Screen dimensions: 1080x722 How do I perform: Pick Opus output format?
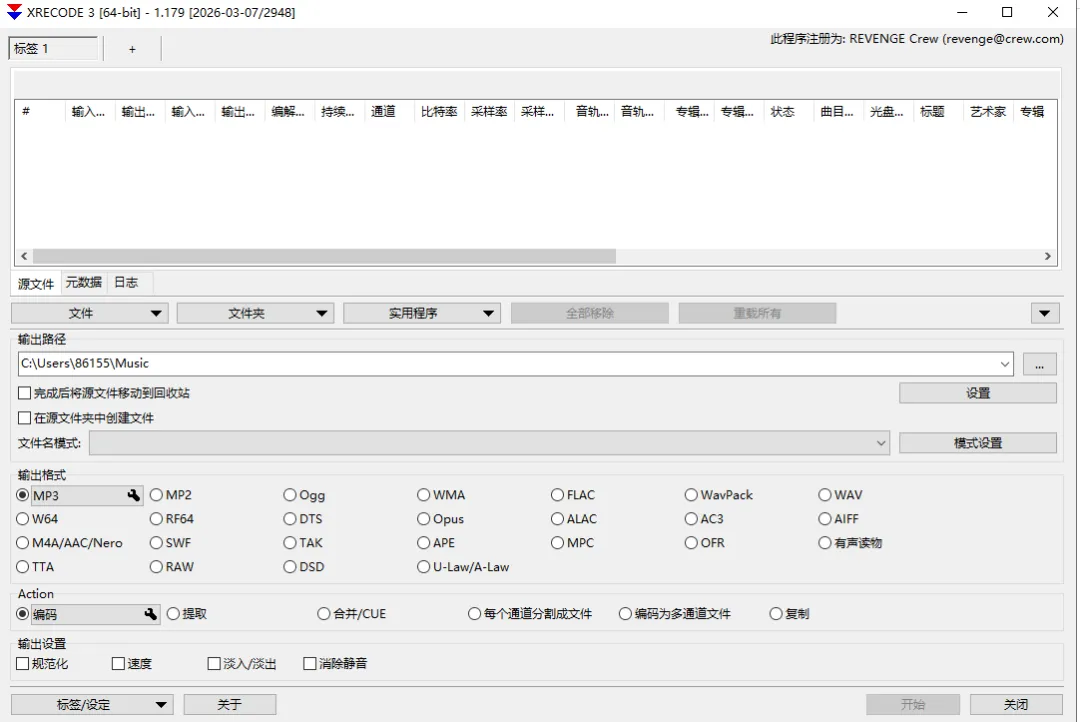[x=441, y=519]
